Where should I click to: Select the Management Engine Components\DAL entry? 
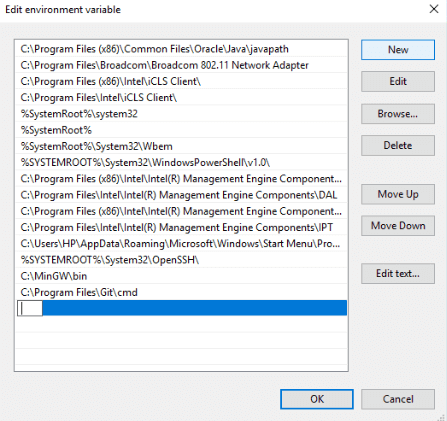pos(181,195)
